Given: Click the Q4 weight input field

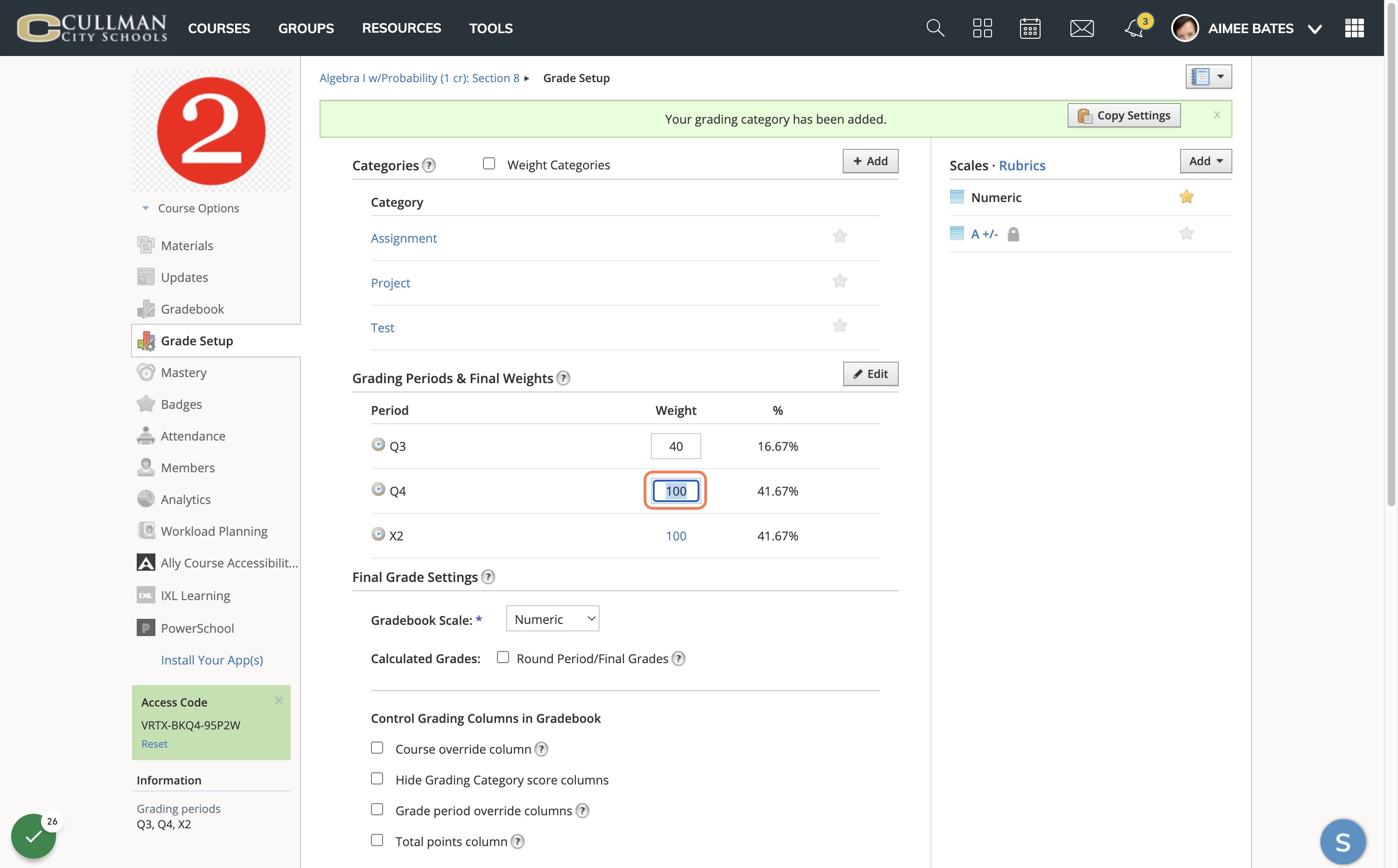Looking at the screenshot, I should tap(676, 491).
